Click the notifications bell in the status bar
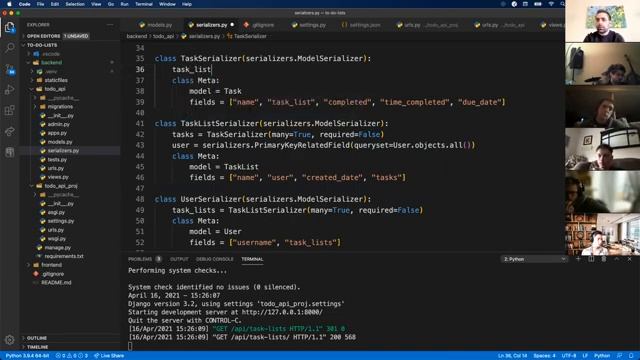The width and height of the screenshot is (640, 360). coord(631,356)
